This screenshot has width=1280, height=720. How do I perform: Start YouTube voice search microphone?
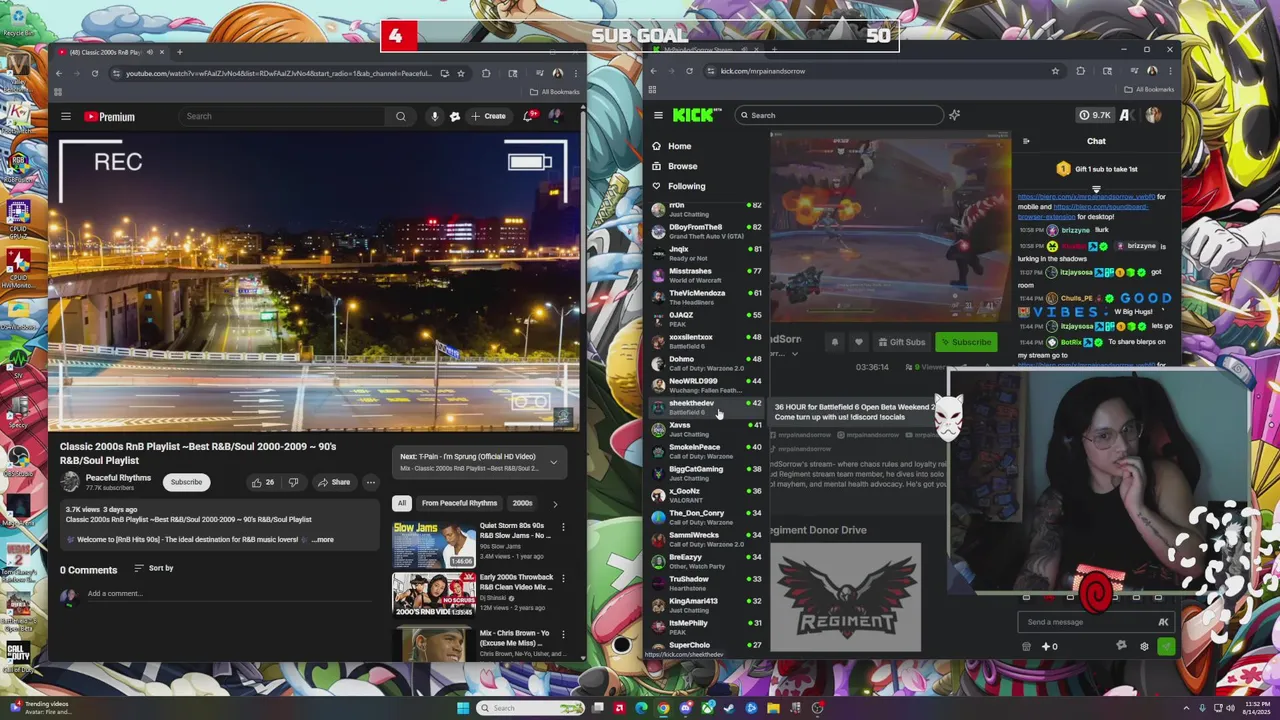click(x=434, y=116)
